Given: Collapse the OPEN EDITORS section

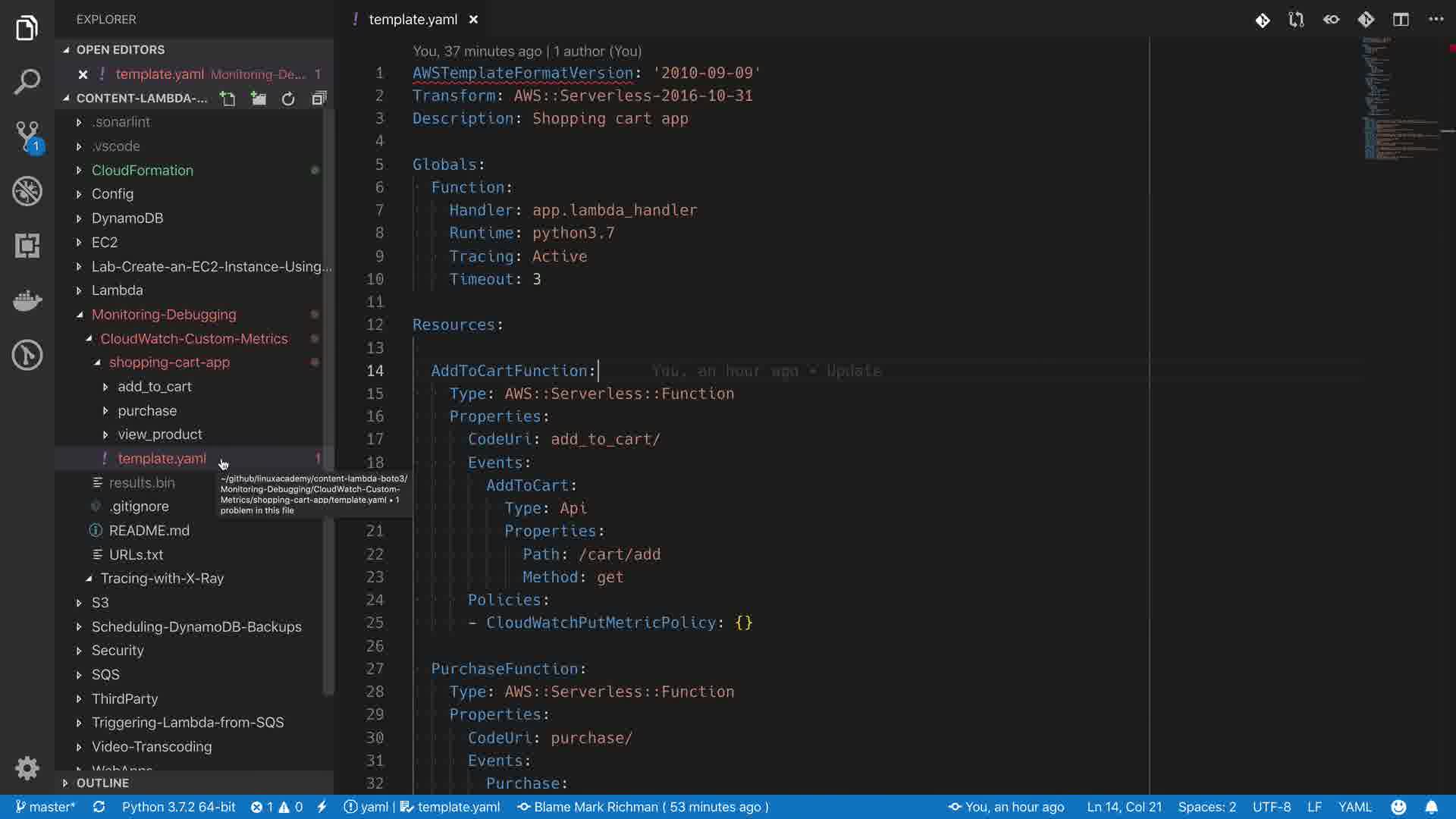Looking at the screenshot, I should [120, 49].
